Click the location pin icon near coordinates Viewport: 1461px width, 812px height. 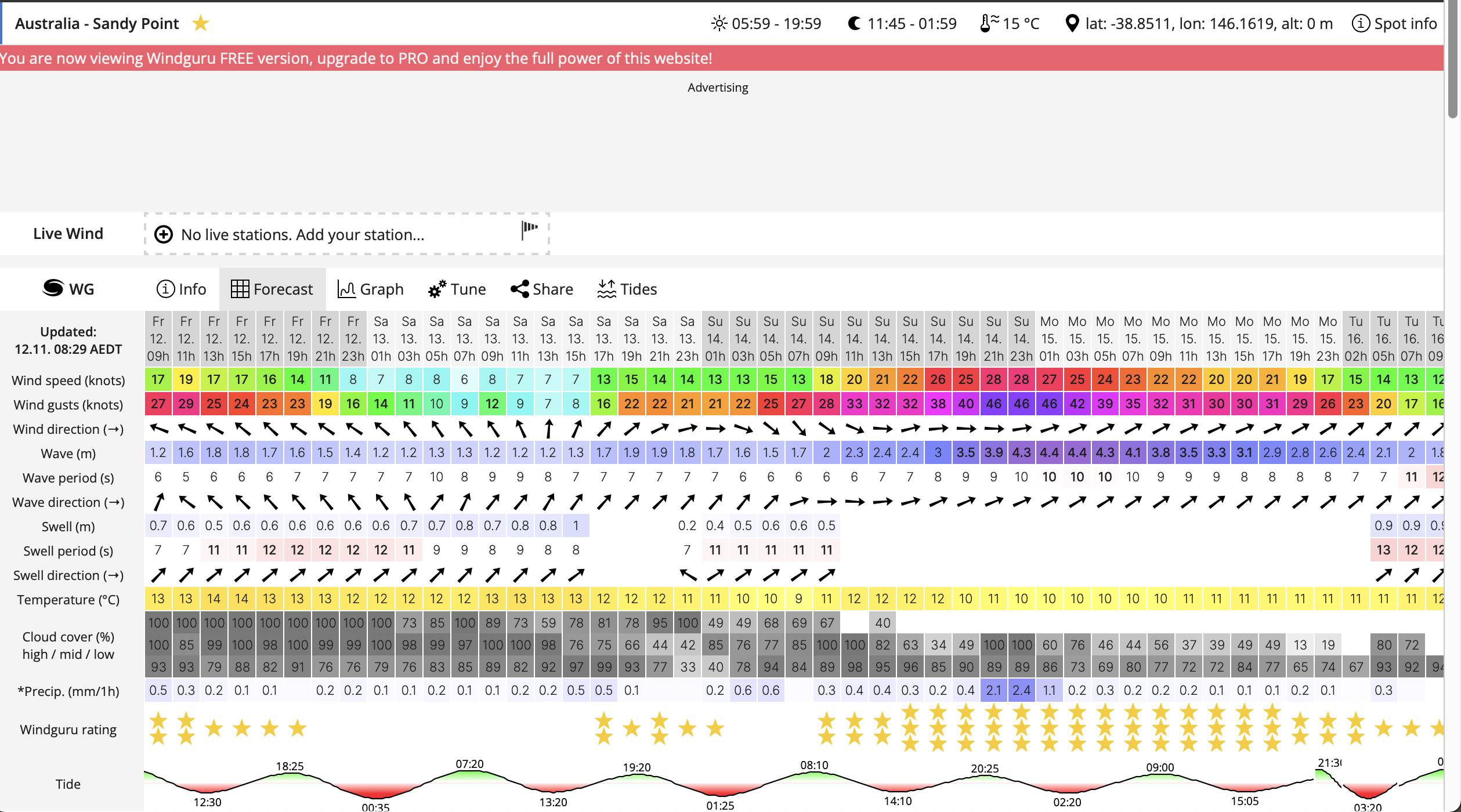pos(1072,23)
